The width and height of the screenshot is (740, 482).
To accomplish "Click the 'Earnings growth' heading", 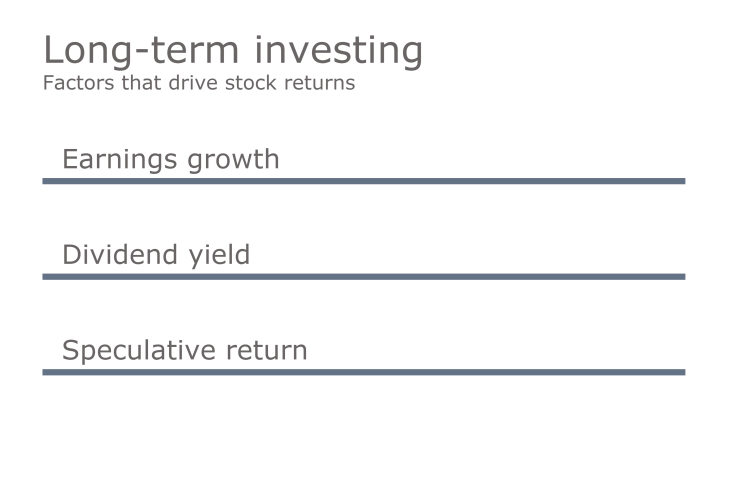I will pos(170,159).
